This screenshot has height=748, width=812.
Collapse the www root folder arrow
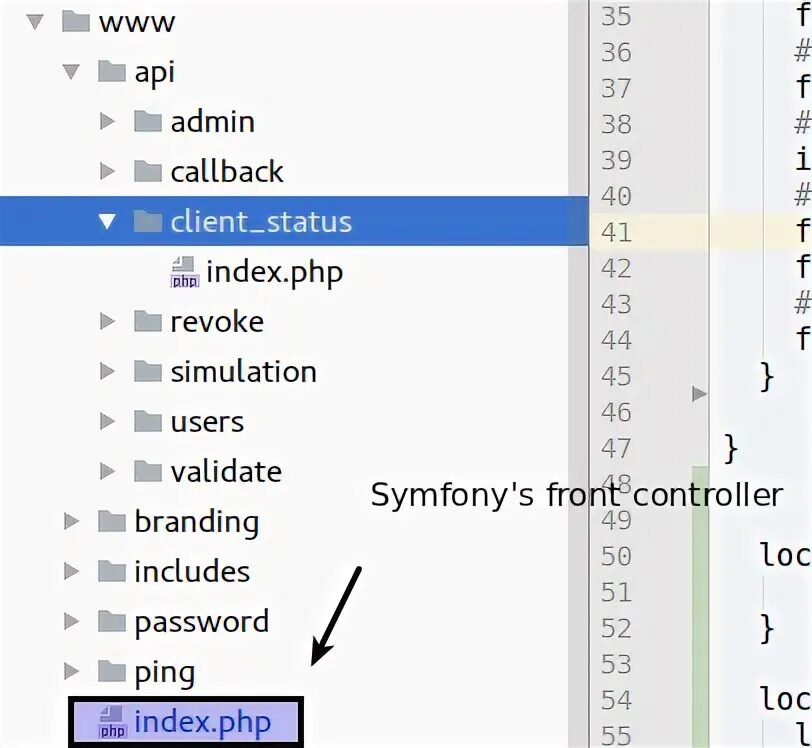coord(36,22)
